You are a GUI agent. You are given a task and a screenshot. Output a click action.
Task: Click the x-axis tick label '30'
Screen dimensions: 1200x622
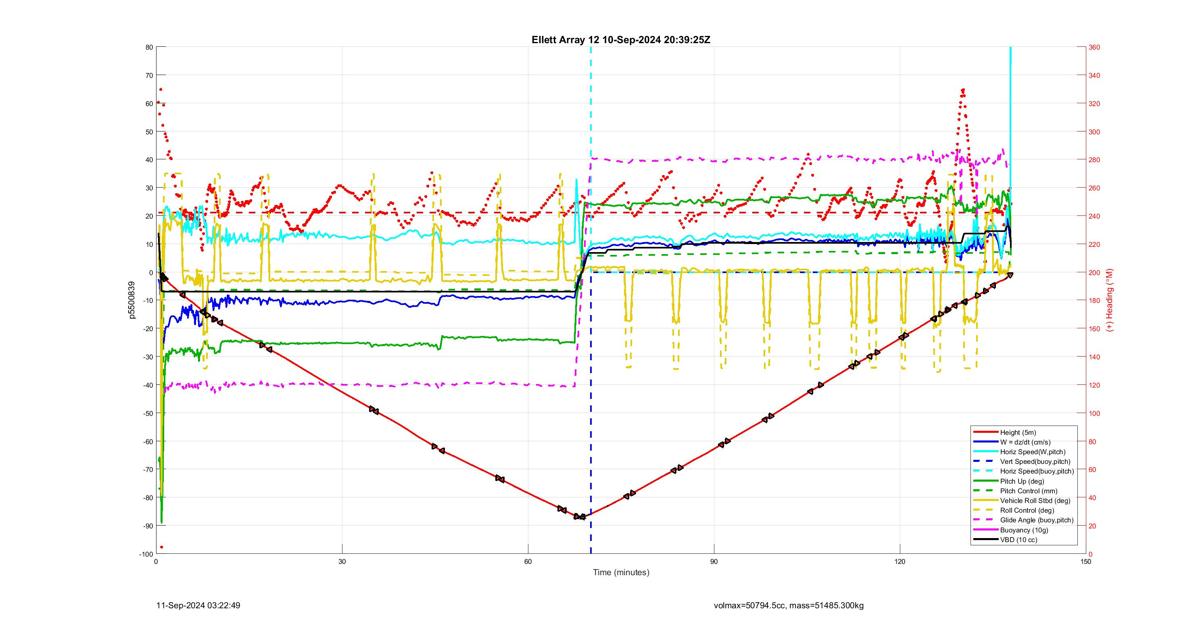342,561
